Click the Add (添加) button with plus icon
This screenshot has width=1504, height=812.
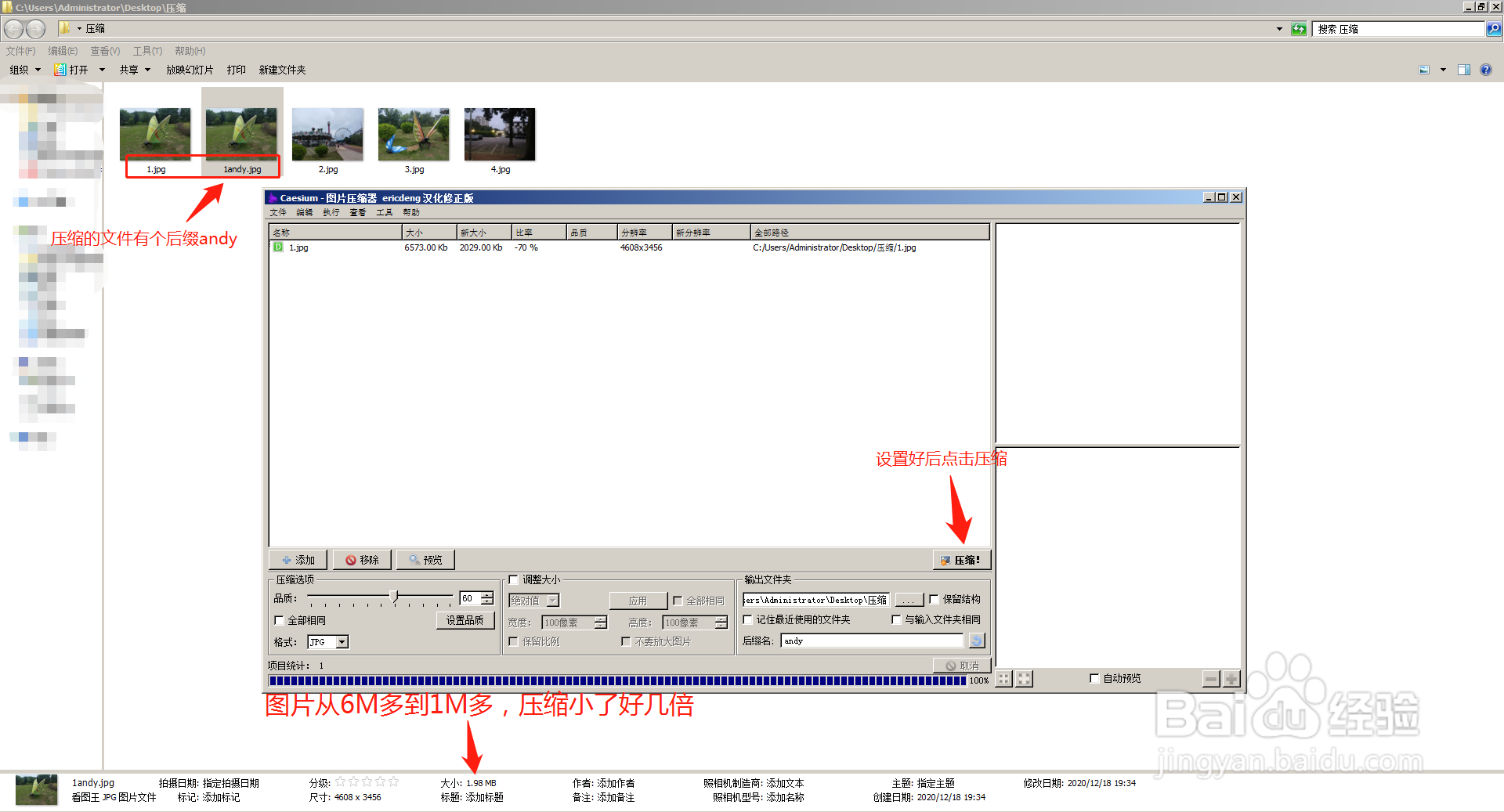pos(298,560)
